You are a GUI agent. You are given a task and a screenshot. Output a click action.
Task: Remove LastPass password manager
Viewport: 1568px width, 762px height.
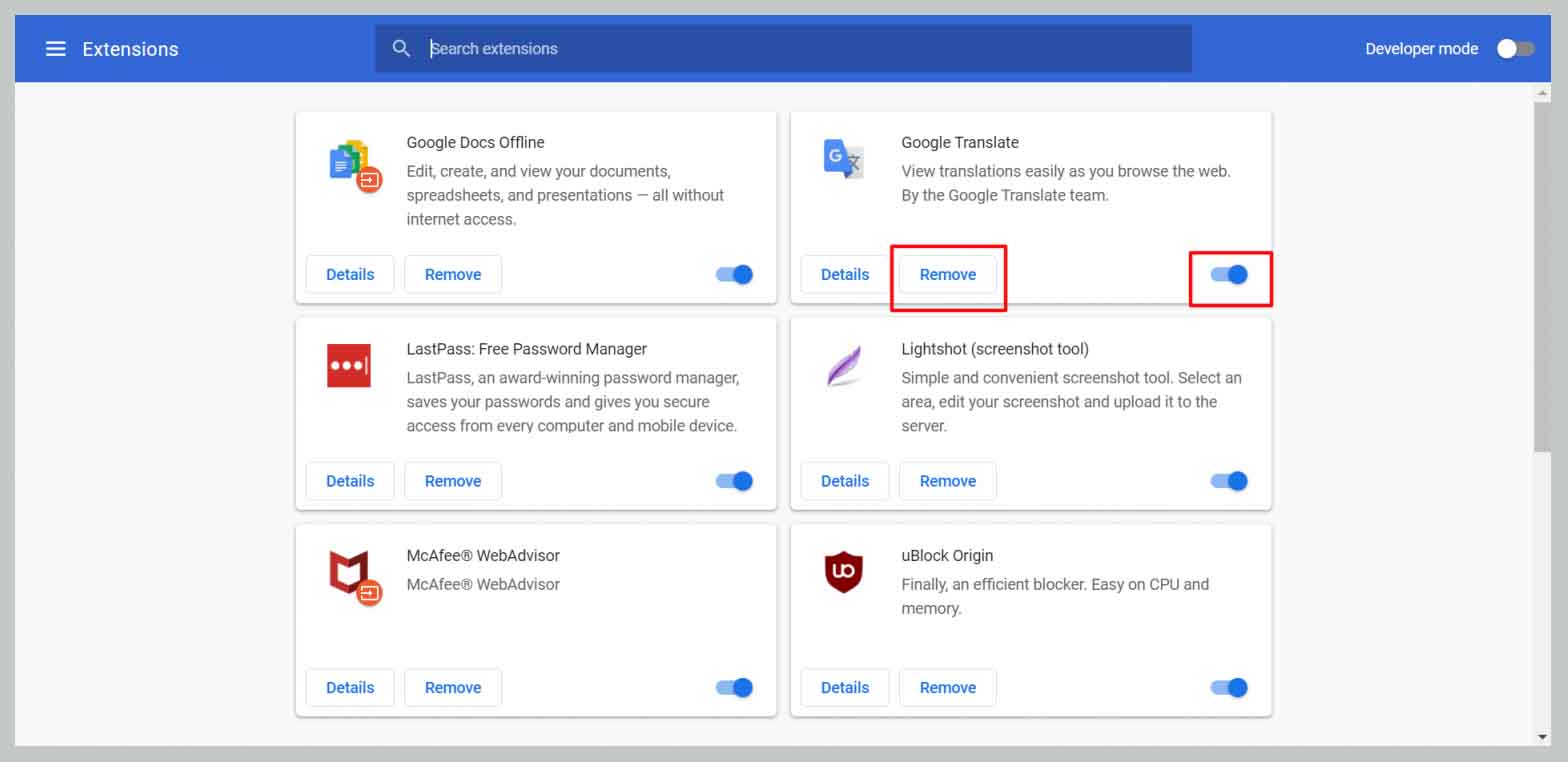click(x=453, y=481)
